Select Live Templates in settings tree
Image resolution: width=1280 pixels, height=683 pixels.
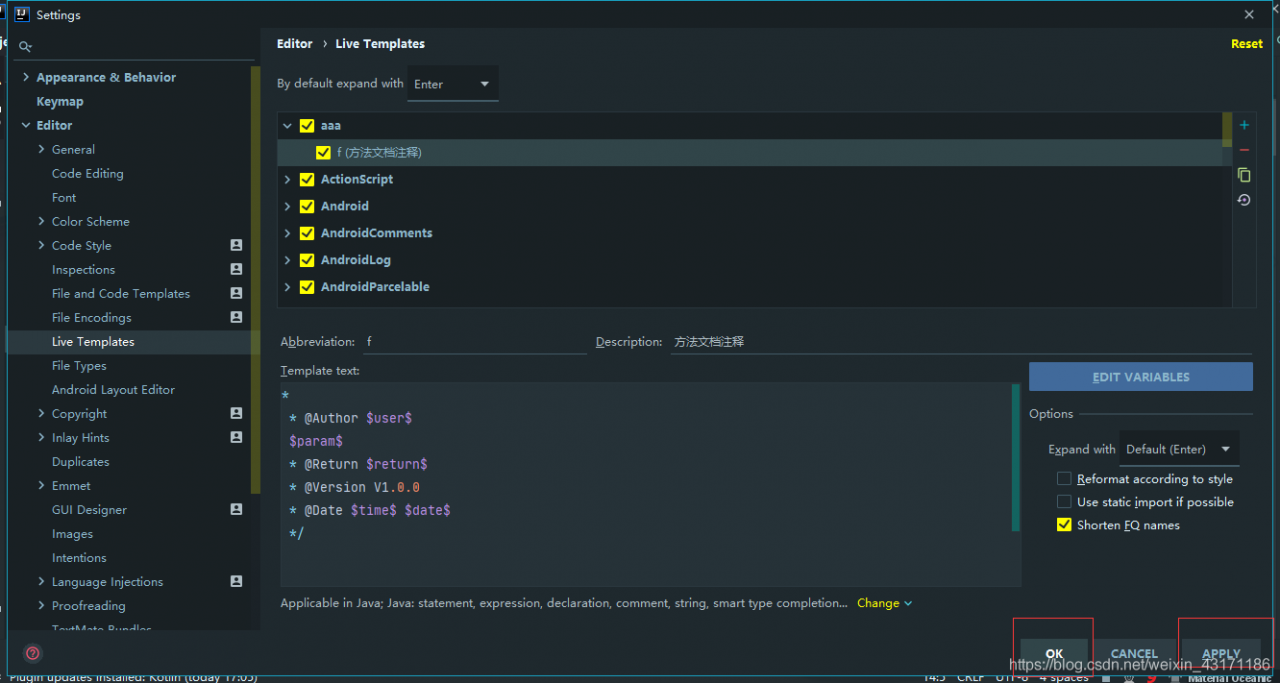tap(93, 341)
